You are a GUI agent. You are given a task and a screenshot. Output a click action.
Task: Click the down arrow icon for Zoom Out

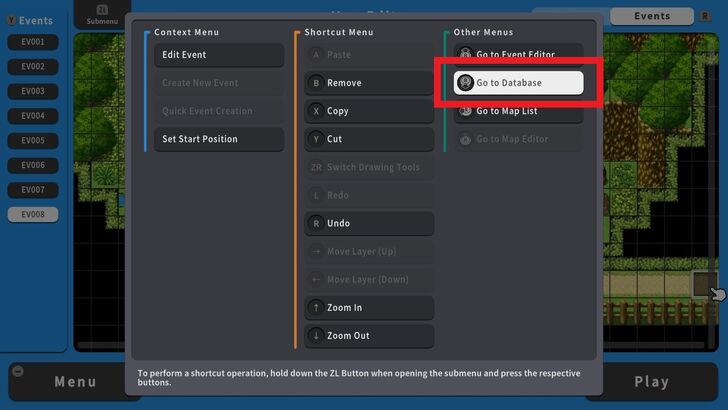(x=316, y=335)
